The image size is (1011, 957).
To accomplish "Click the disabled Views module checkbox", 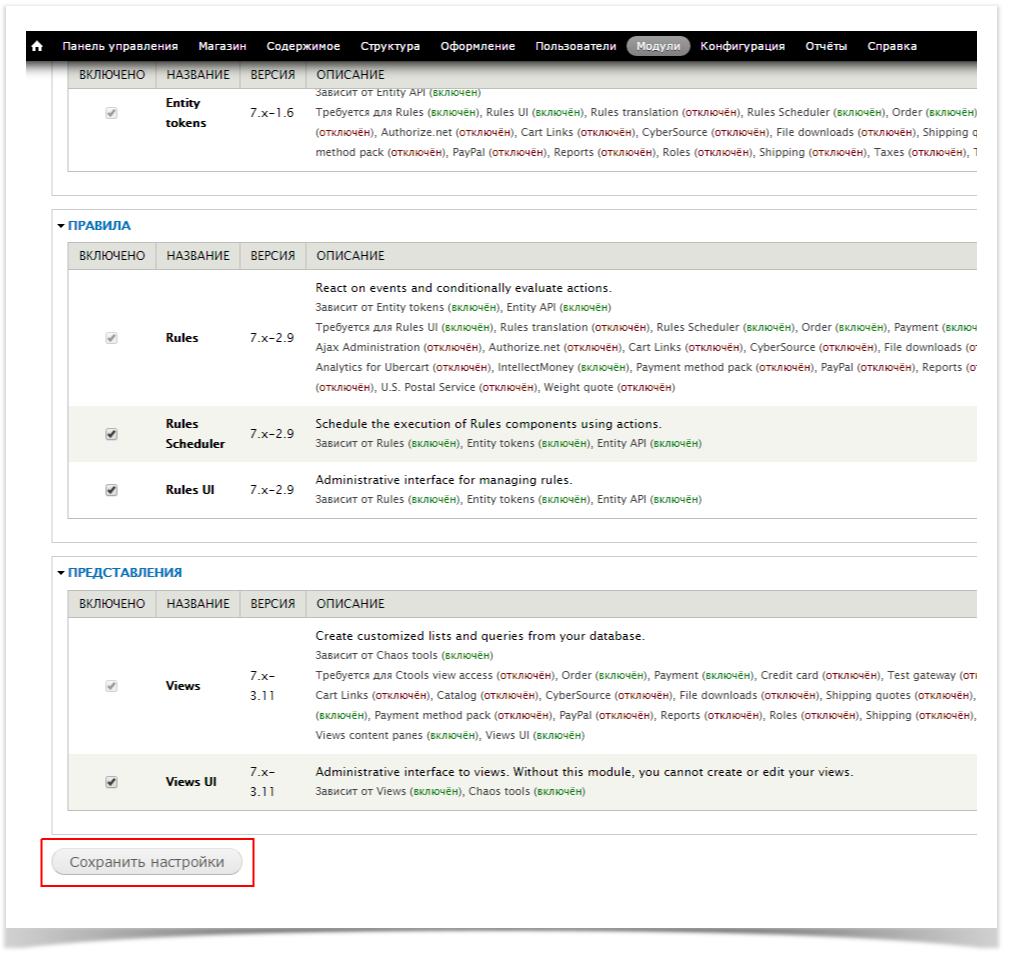I will click(111, 686).
